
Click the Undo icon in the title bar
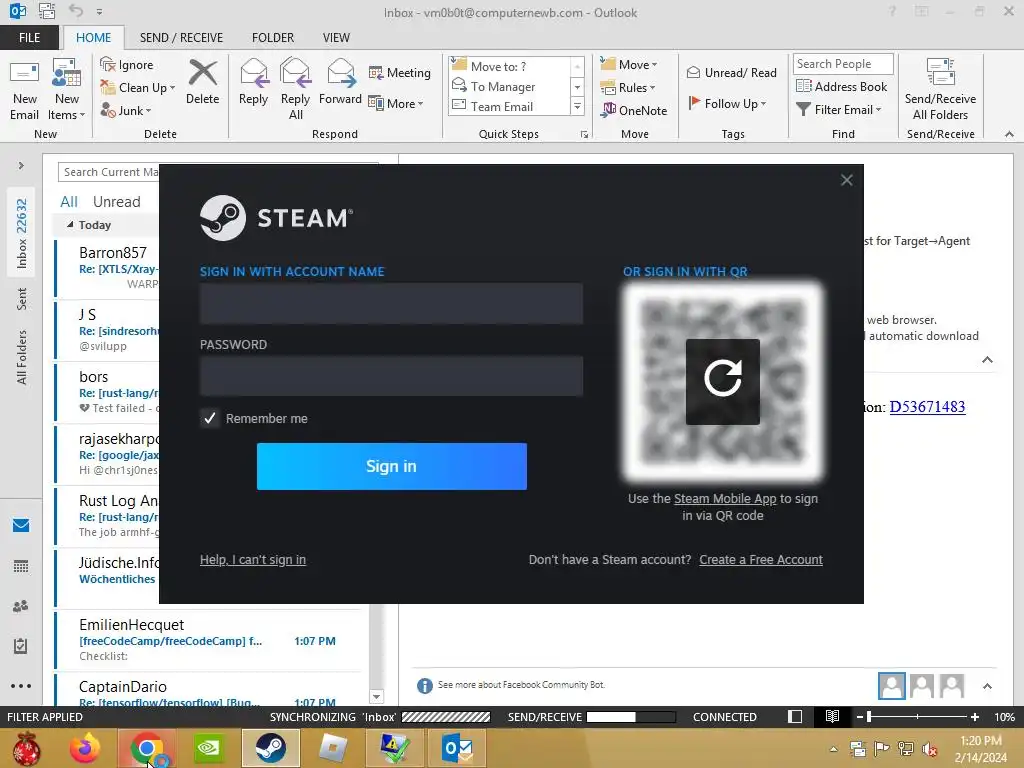(x=76, y=11)
